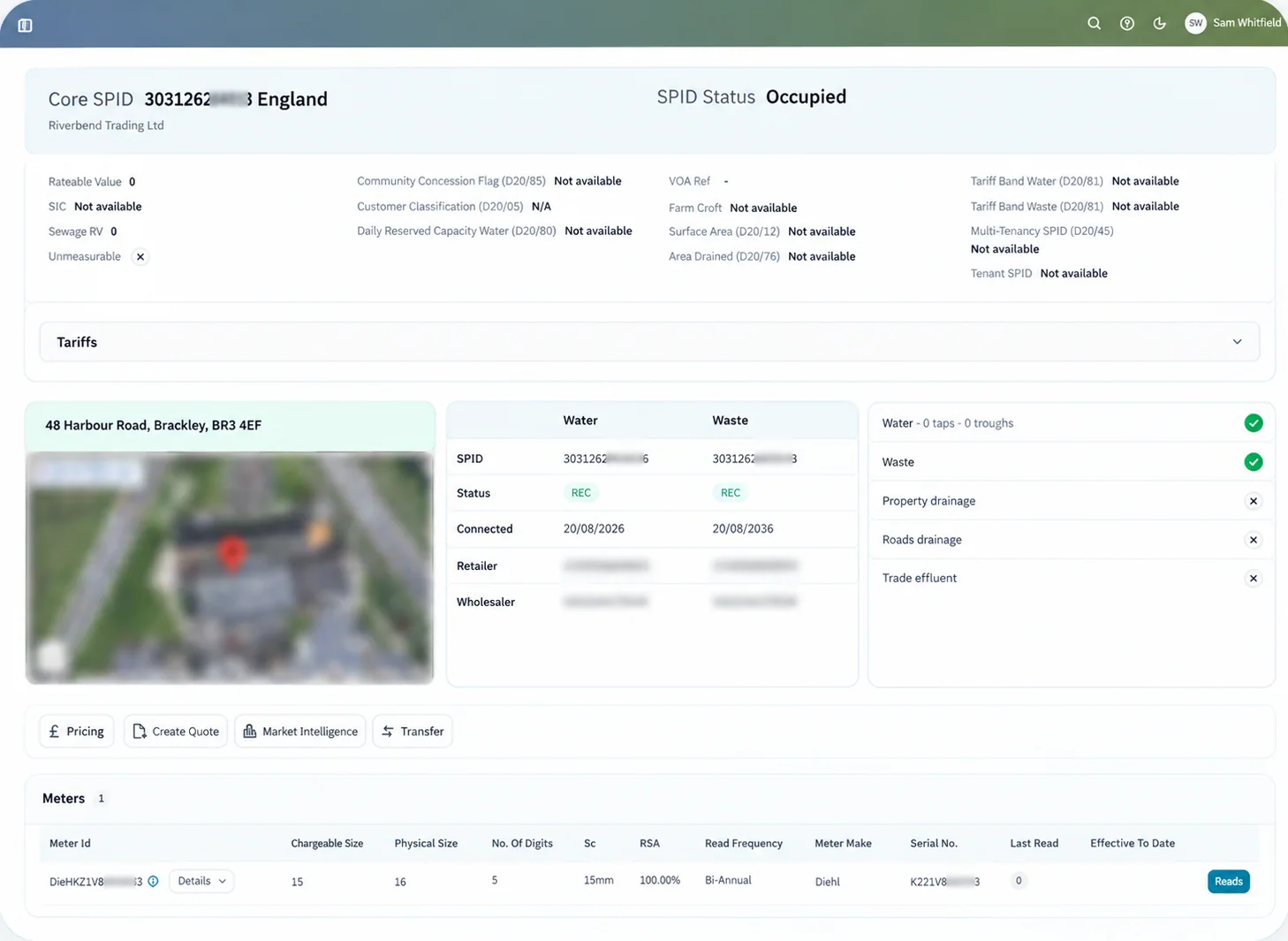This screenshot has width=1288, height=941.
Task: Click the chart icon on Market Intelligence
Action: pos(249,732)
